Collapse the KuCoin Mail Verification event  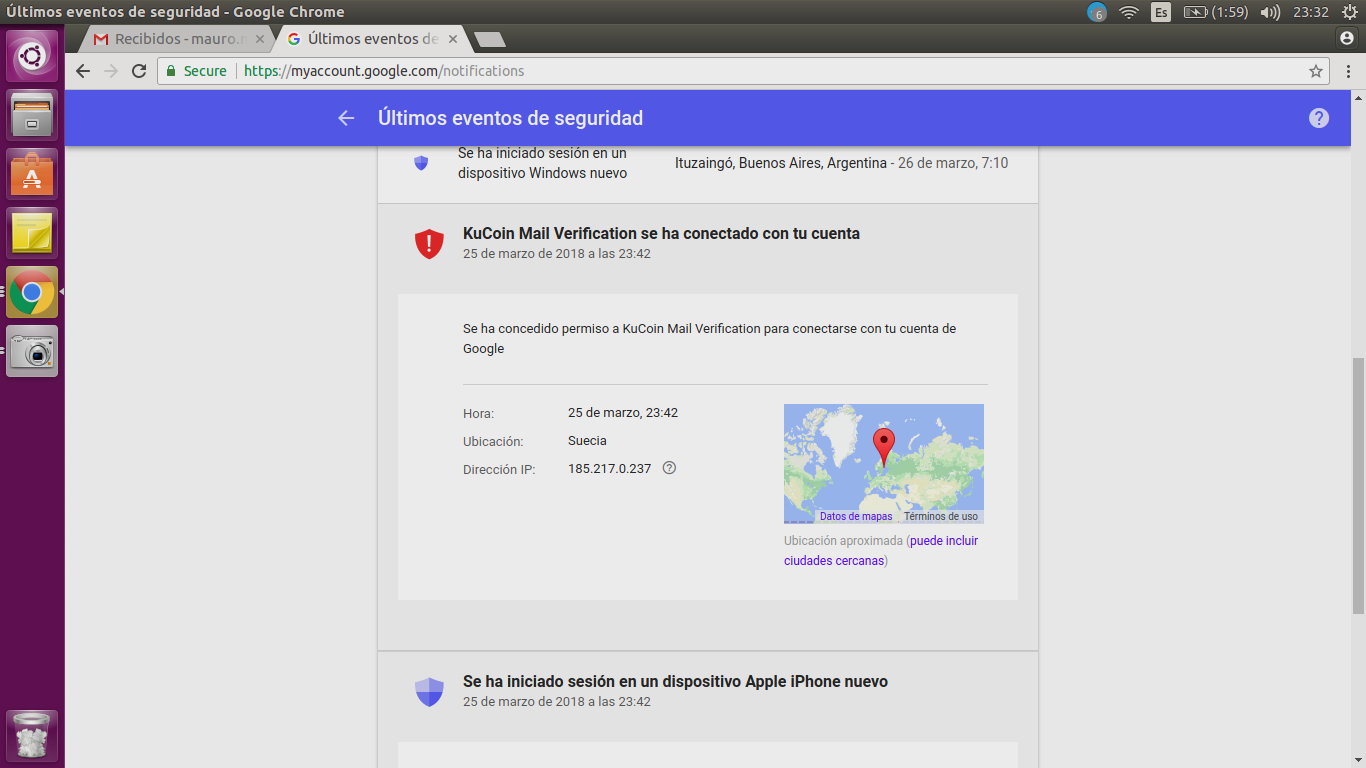tap(708, 242)
